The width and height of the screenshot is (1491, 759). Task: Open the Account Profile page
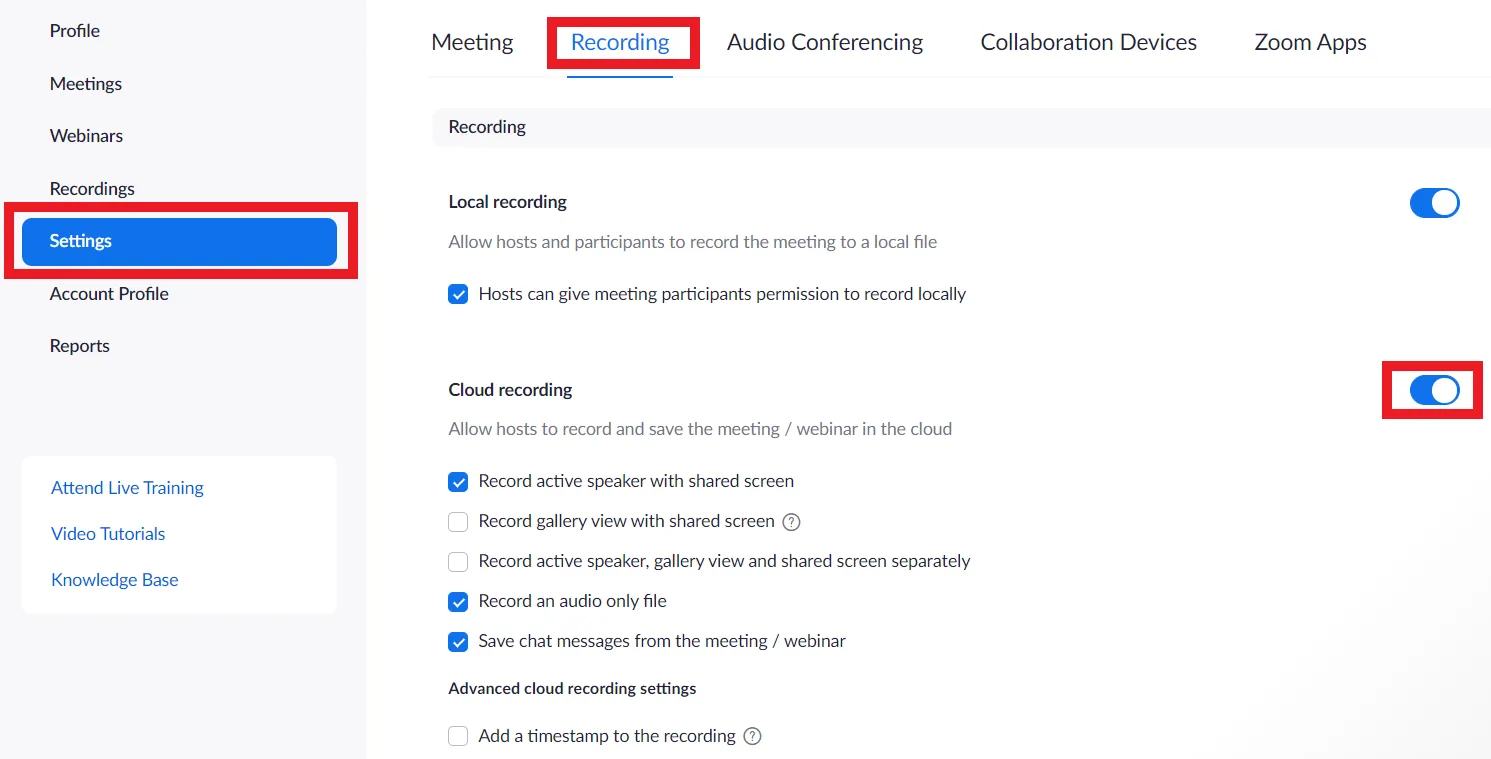[x=109, y=293]
